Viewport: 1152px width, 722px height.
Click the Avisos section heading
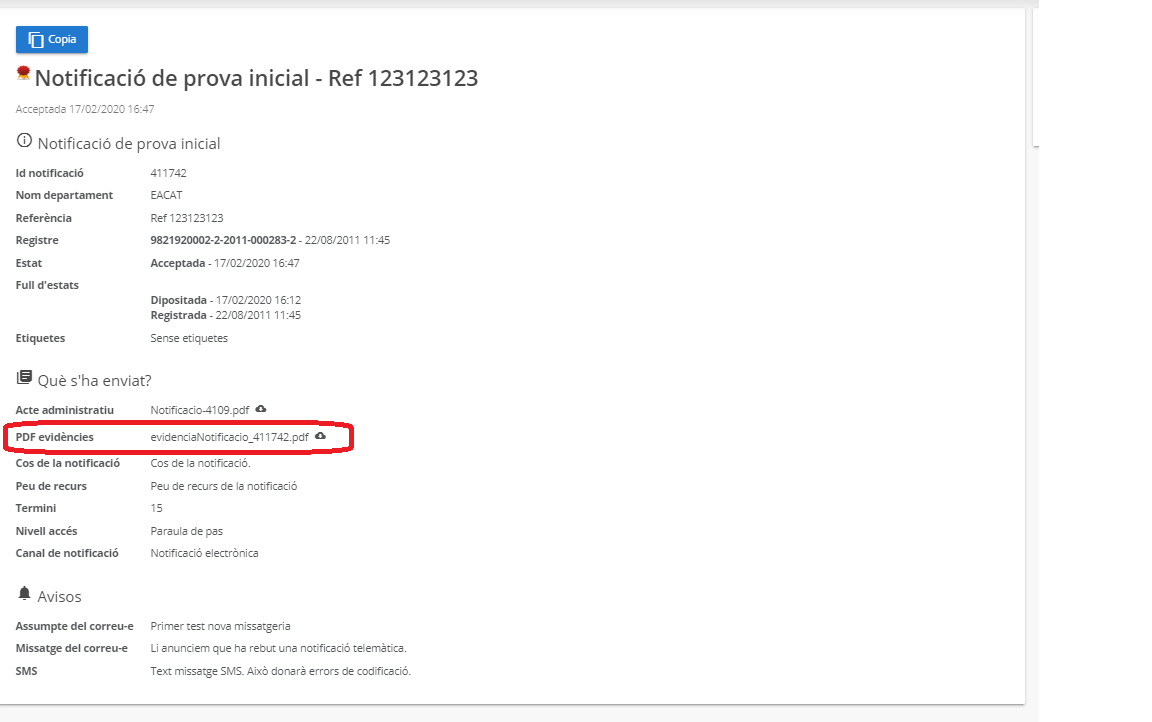coord(60,596)
